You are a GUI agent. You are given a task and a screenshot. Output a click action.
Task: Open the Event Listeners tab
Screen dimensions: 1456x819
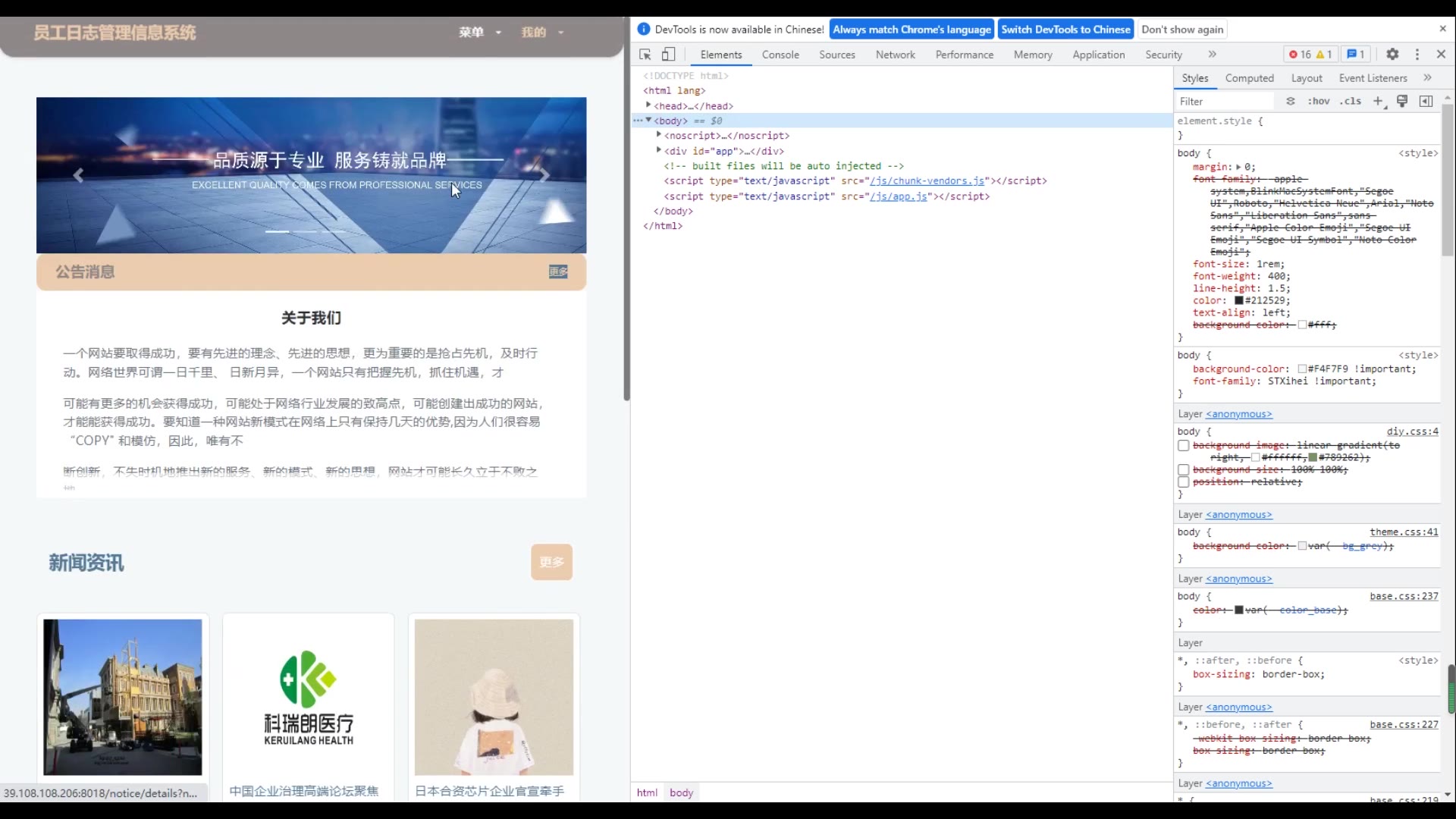[x=1373, y=78]
